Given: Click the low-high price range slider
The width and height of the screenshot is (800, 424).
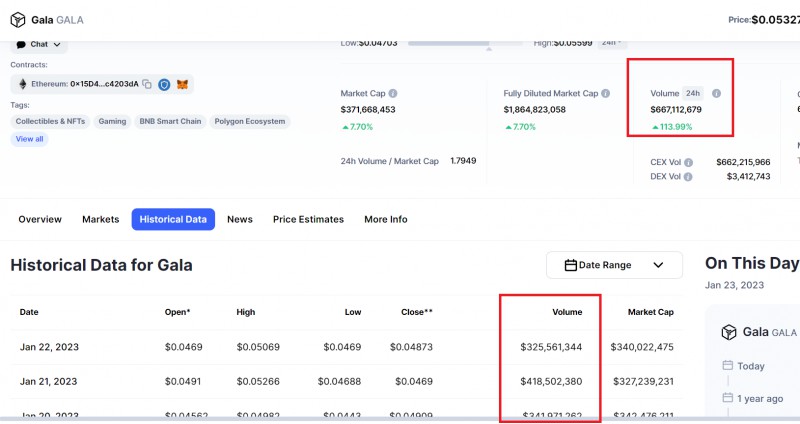Looking at the screenshot, I should click(465, 43).
